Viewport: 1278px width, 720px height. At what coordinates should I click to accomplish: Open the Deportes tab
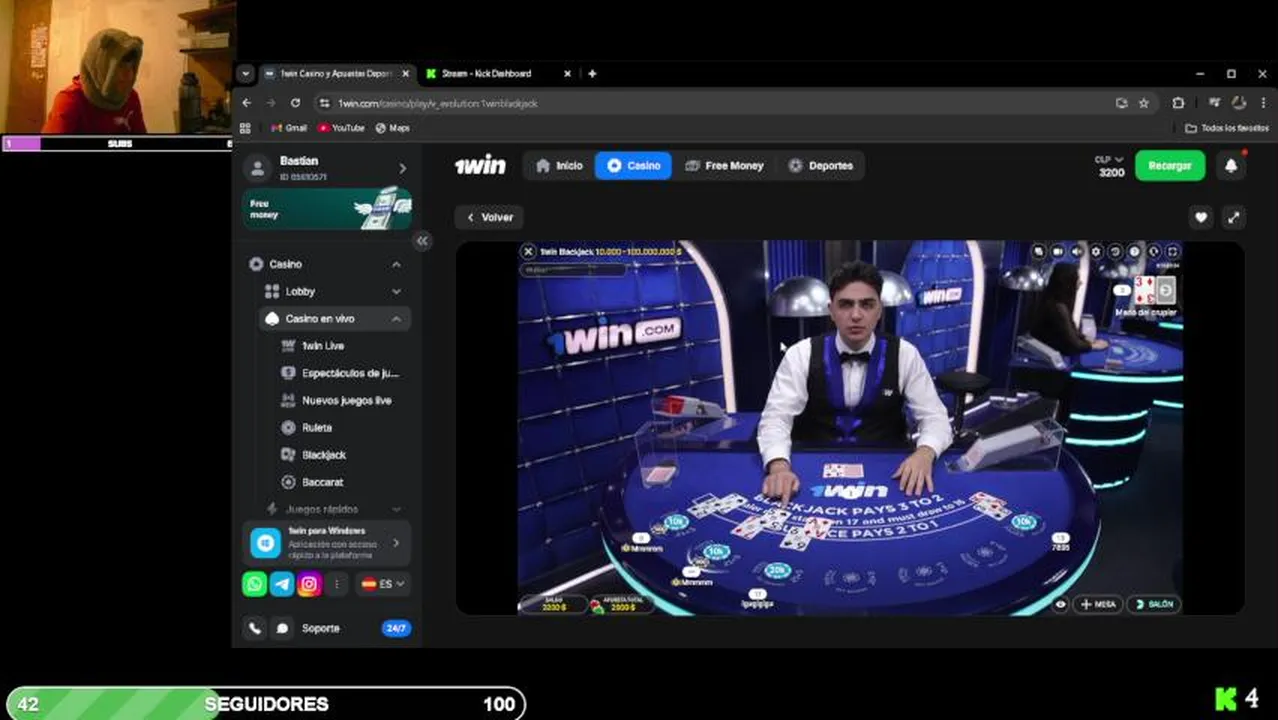tap(820, 166)
